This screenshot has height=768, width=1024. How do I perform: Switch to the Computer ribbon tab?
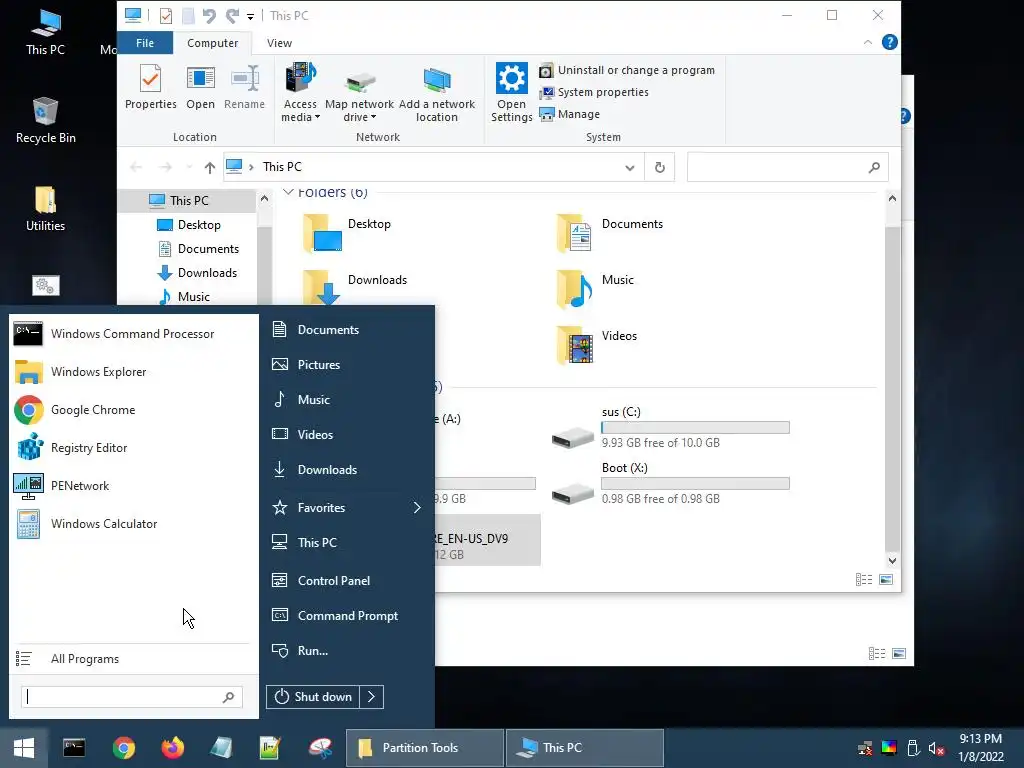[x=212, y=43]
